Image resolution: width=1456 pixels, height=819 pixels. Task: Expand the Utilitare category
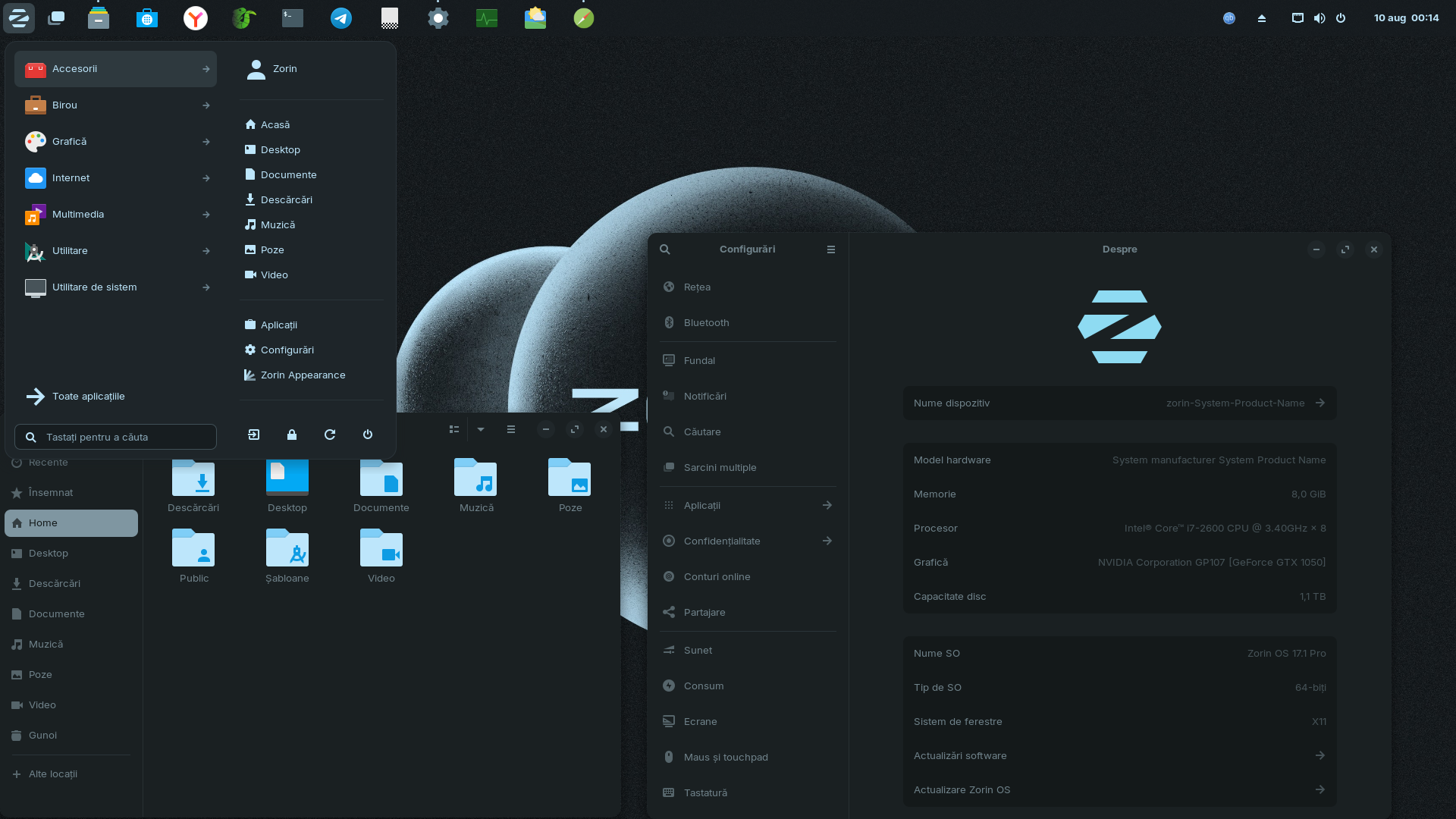[115, 251]
